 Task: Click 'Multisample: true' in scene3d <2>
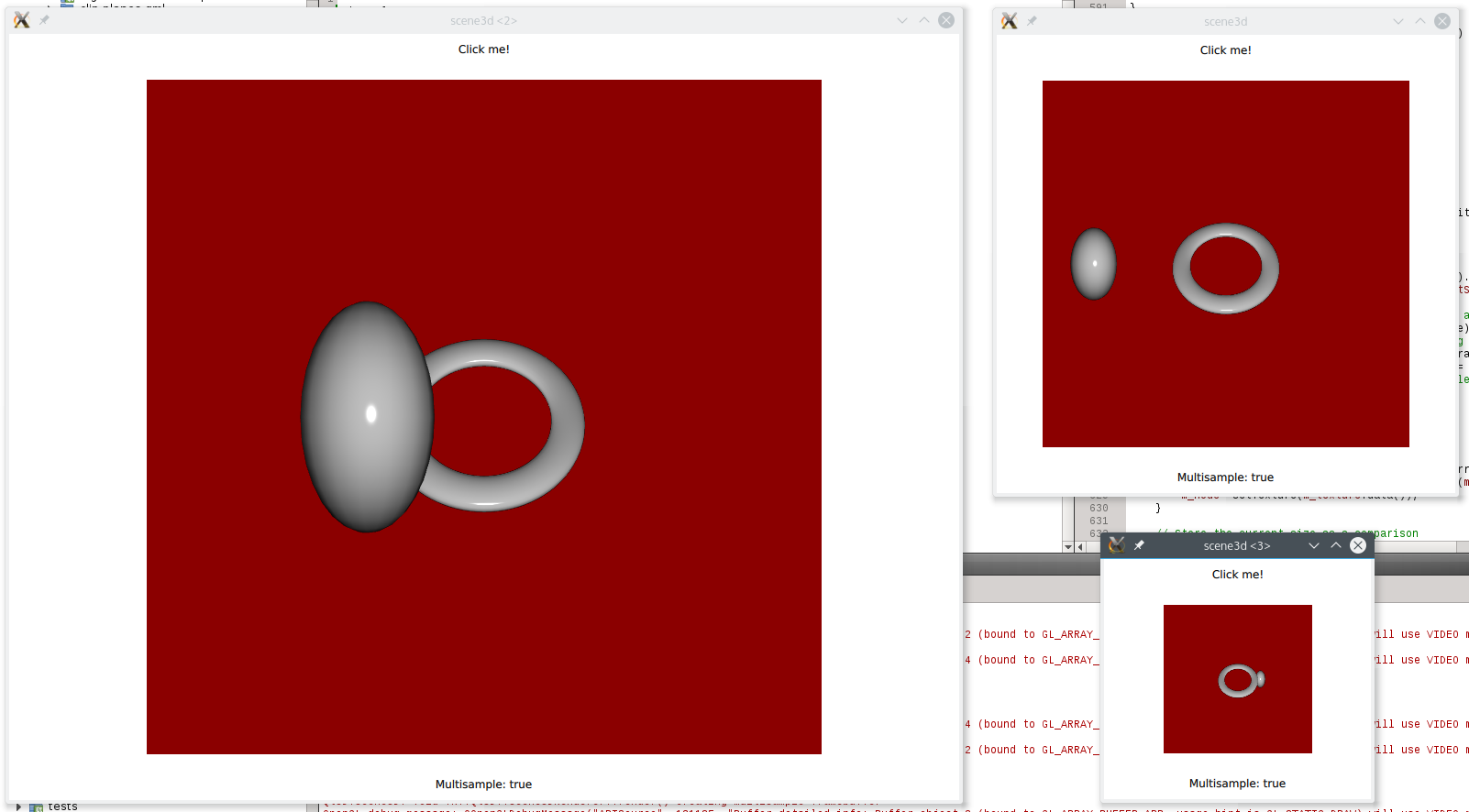pos(484,785)
